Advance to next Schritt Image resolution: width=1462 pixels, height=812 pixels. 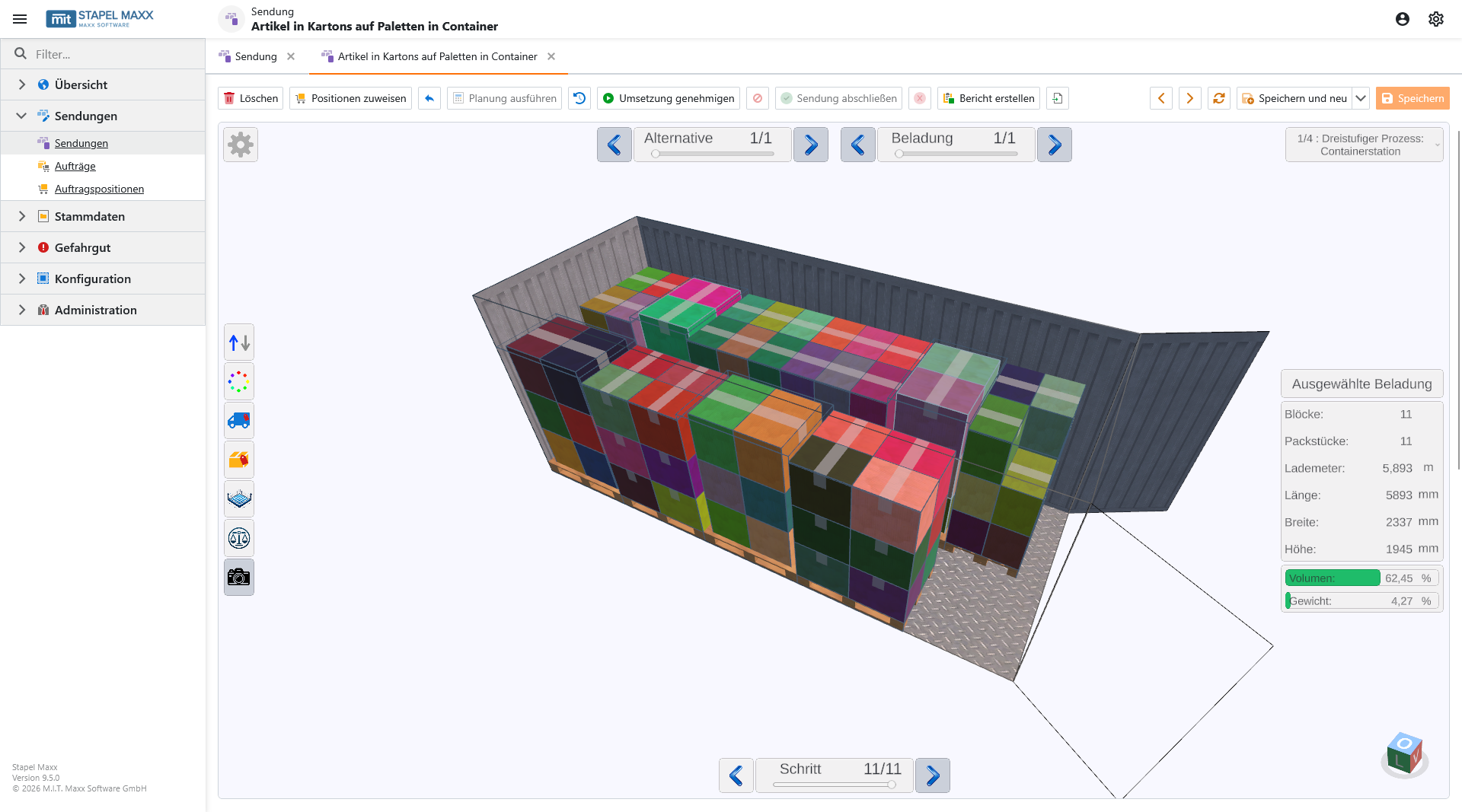click(933, 775)
